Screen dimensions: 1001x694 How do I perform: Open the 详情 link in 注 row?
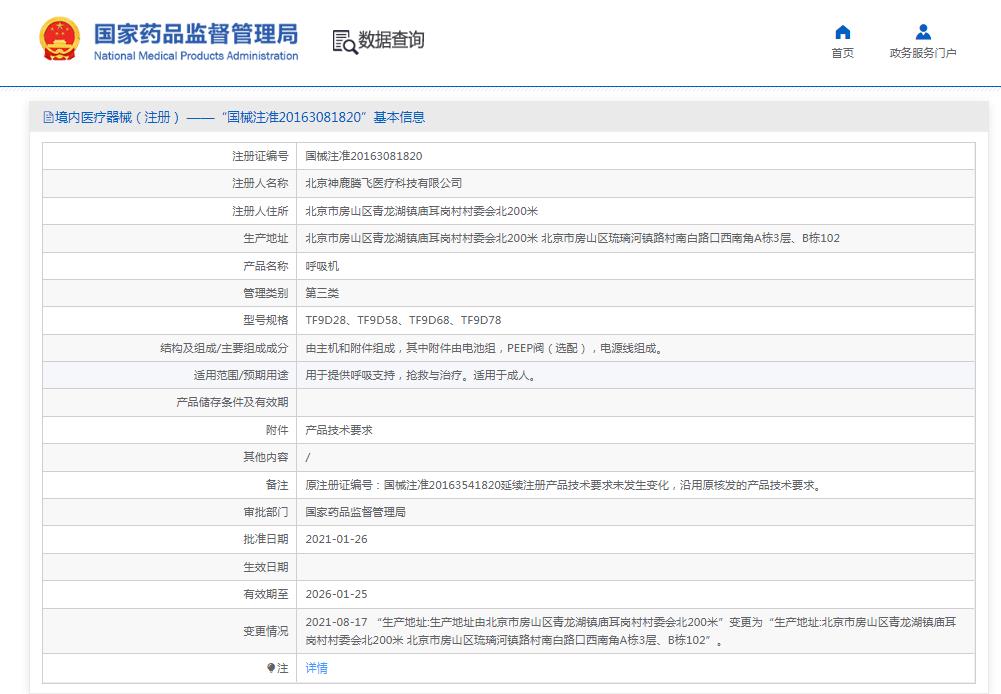click(316, 668)
